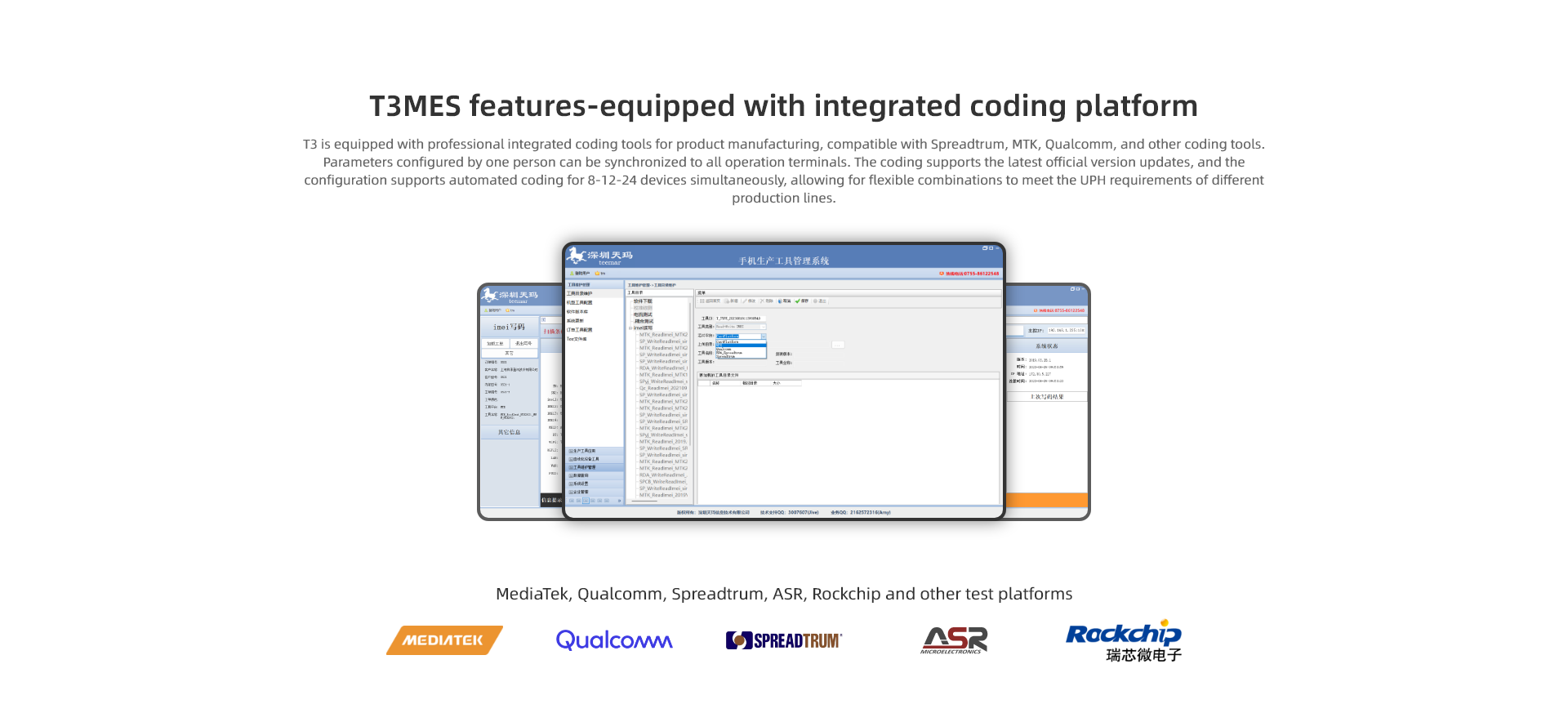1568x722 pixels.
Task: Click the orange bar in right window
Action: coord(1046,500)
